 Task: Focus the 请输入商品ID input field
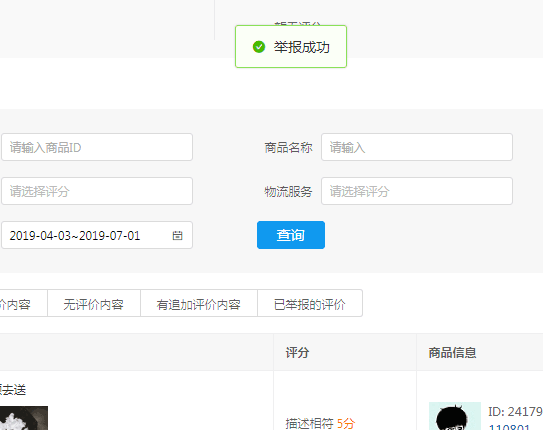coord(97,147)
